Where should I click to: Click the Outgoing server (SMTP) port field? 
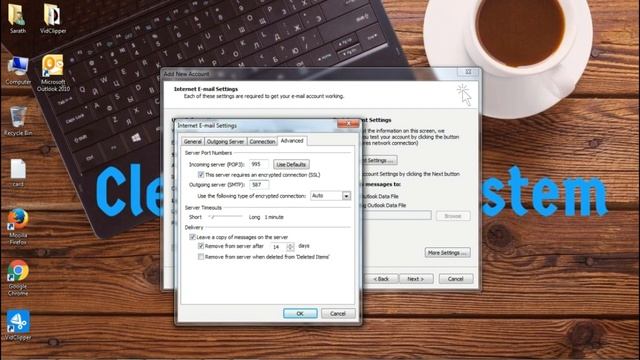[259, 185]
